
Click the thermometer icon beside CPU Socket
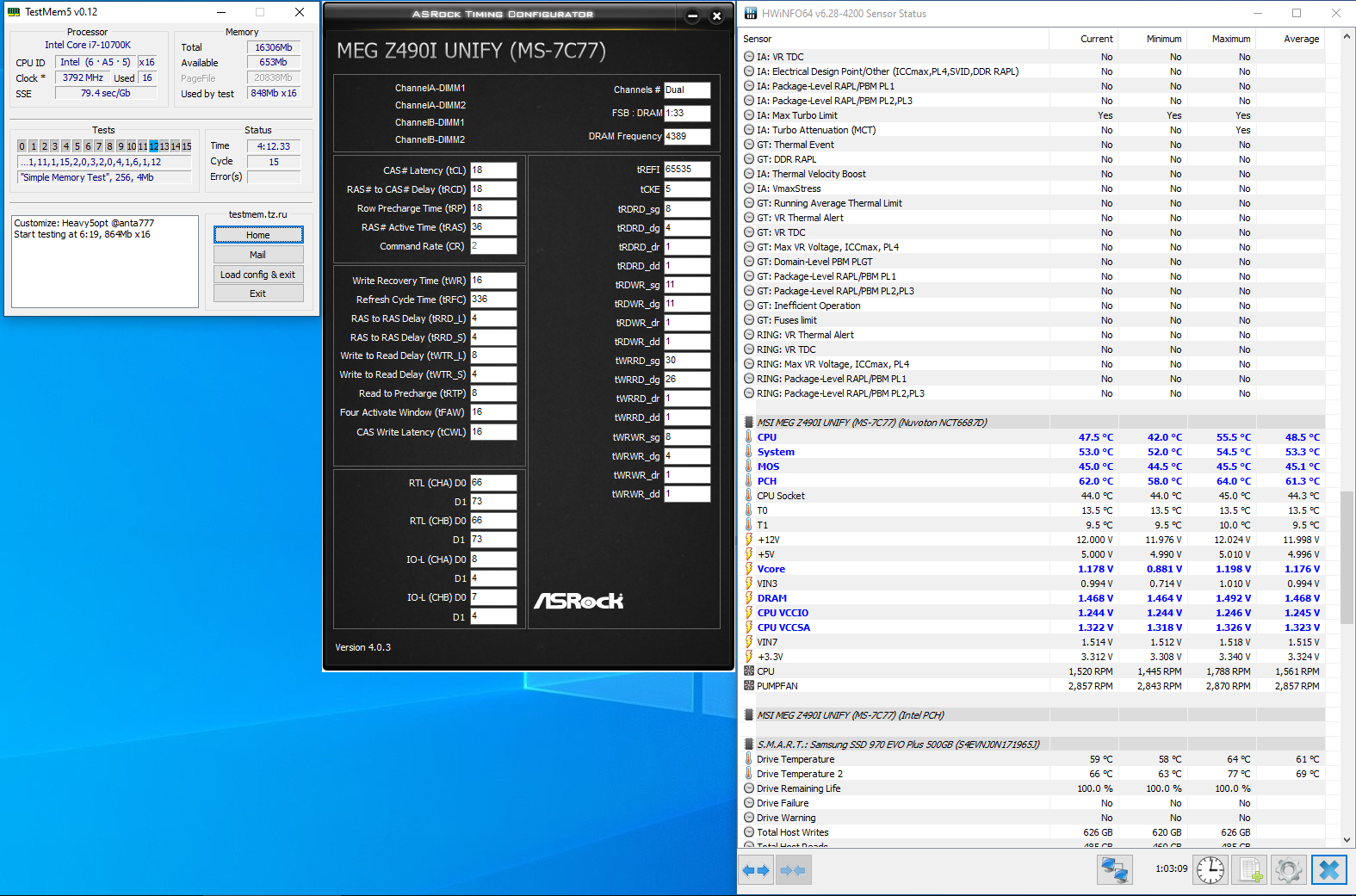click(749, 496)
